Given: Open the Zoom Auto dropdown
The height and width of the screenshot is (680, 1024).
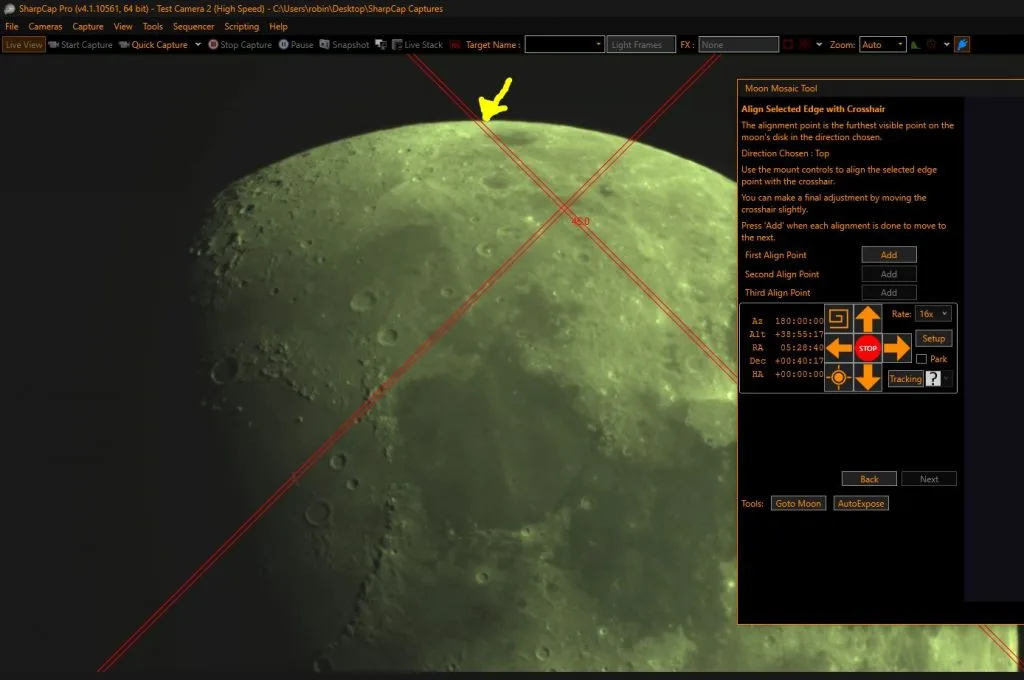Looking at the screenshot, I should pos(882,44).
